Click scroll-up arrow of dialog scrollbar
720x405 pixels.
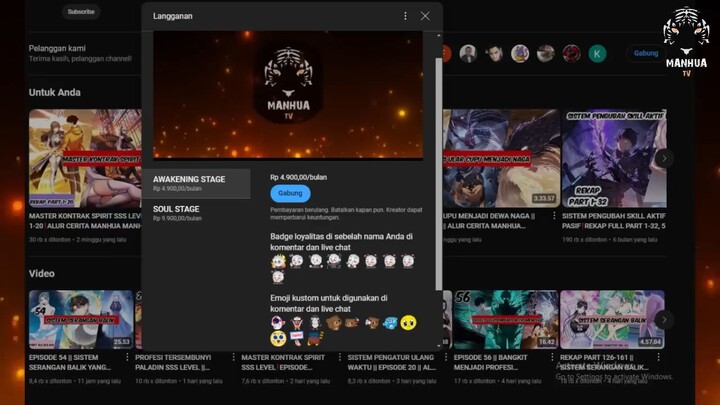(x=439, y=35)
